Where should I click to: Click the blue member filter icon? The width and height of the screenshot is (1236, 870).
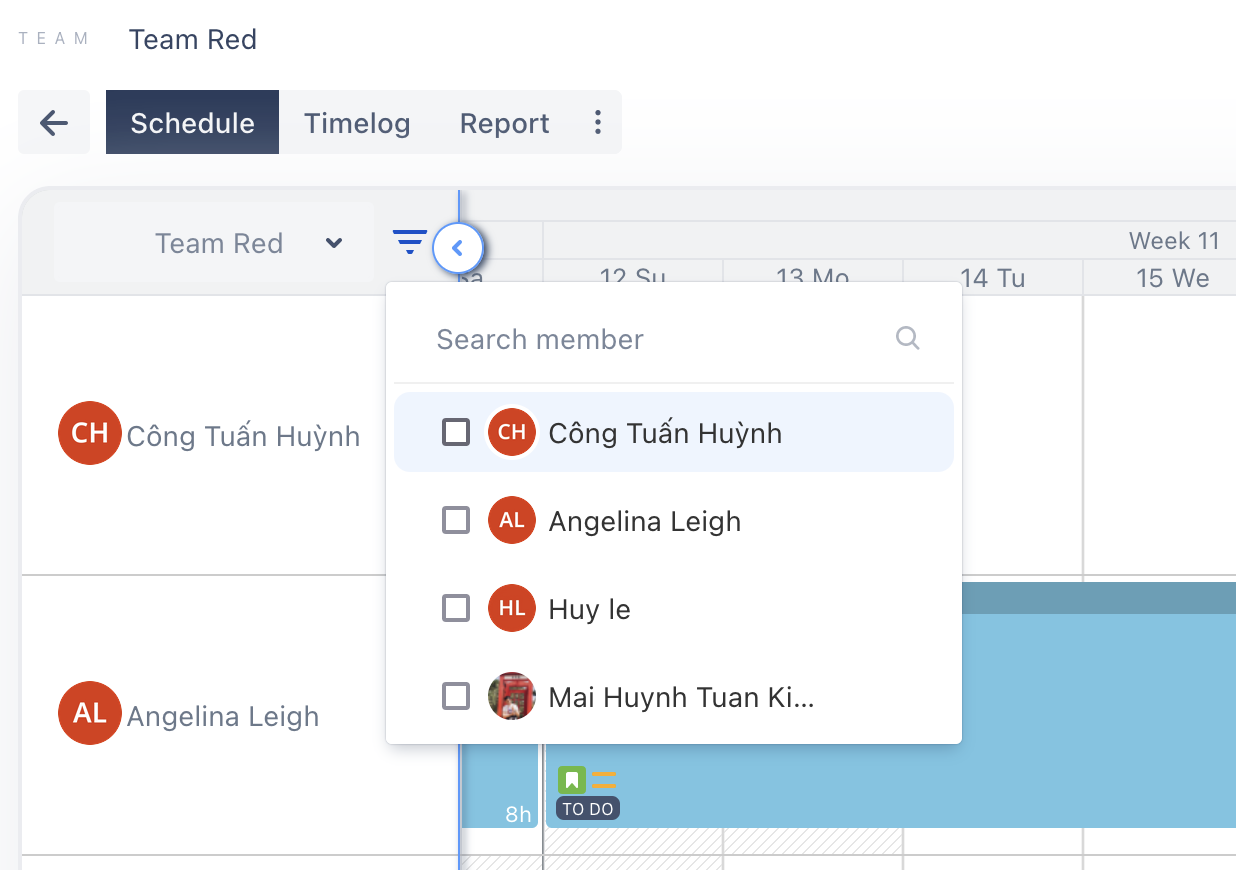point(409,242)
